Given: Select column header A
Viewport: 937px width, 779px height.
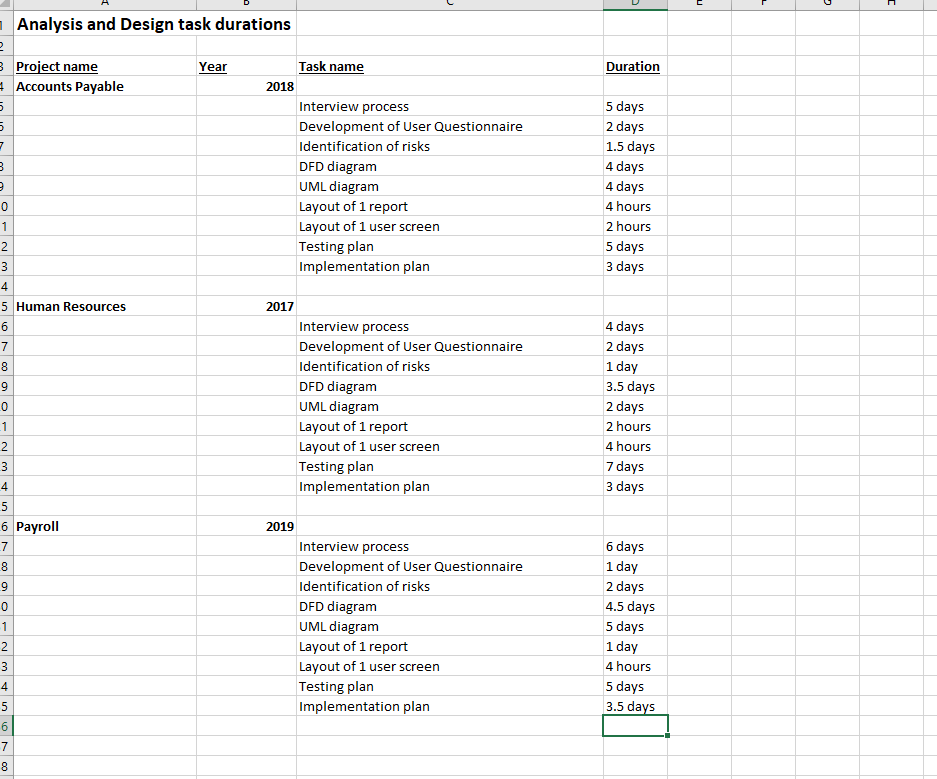Looking at the screenshot, I should (104, 4).
